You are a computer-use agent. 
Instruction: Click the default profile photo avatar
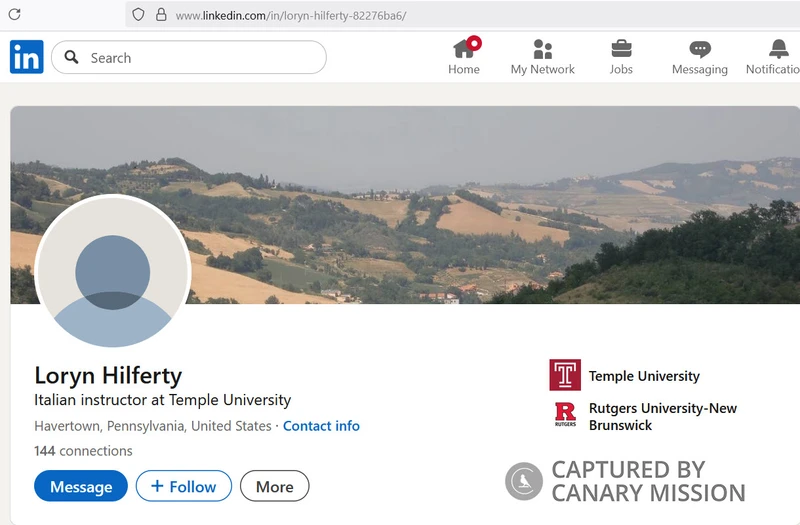point(113,270)
